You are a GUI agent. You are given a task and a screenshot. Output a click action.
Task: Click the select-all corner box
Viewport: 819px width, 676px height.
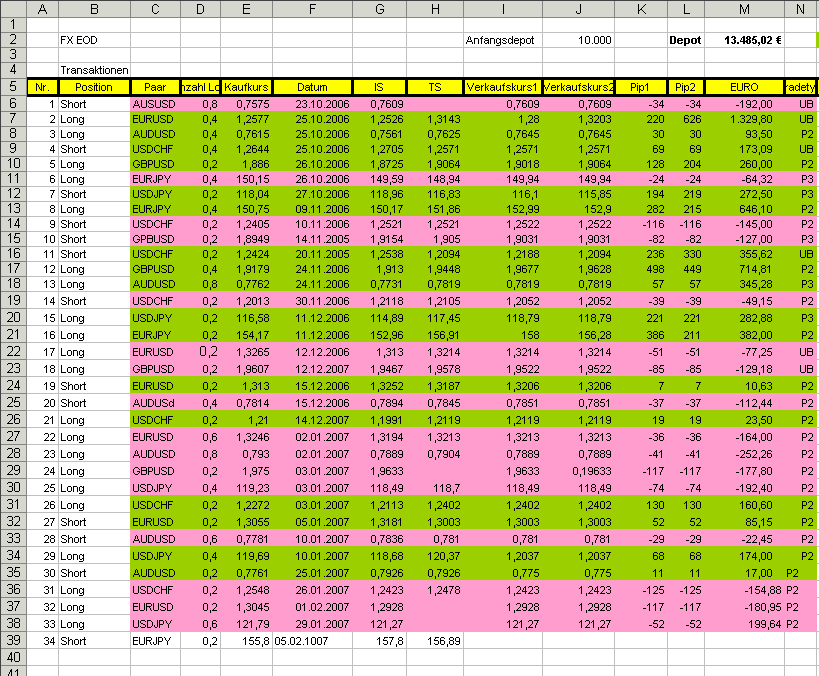(13, 9)
